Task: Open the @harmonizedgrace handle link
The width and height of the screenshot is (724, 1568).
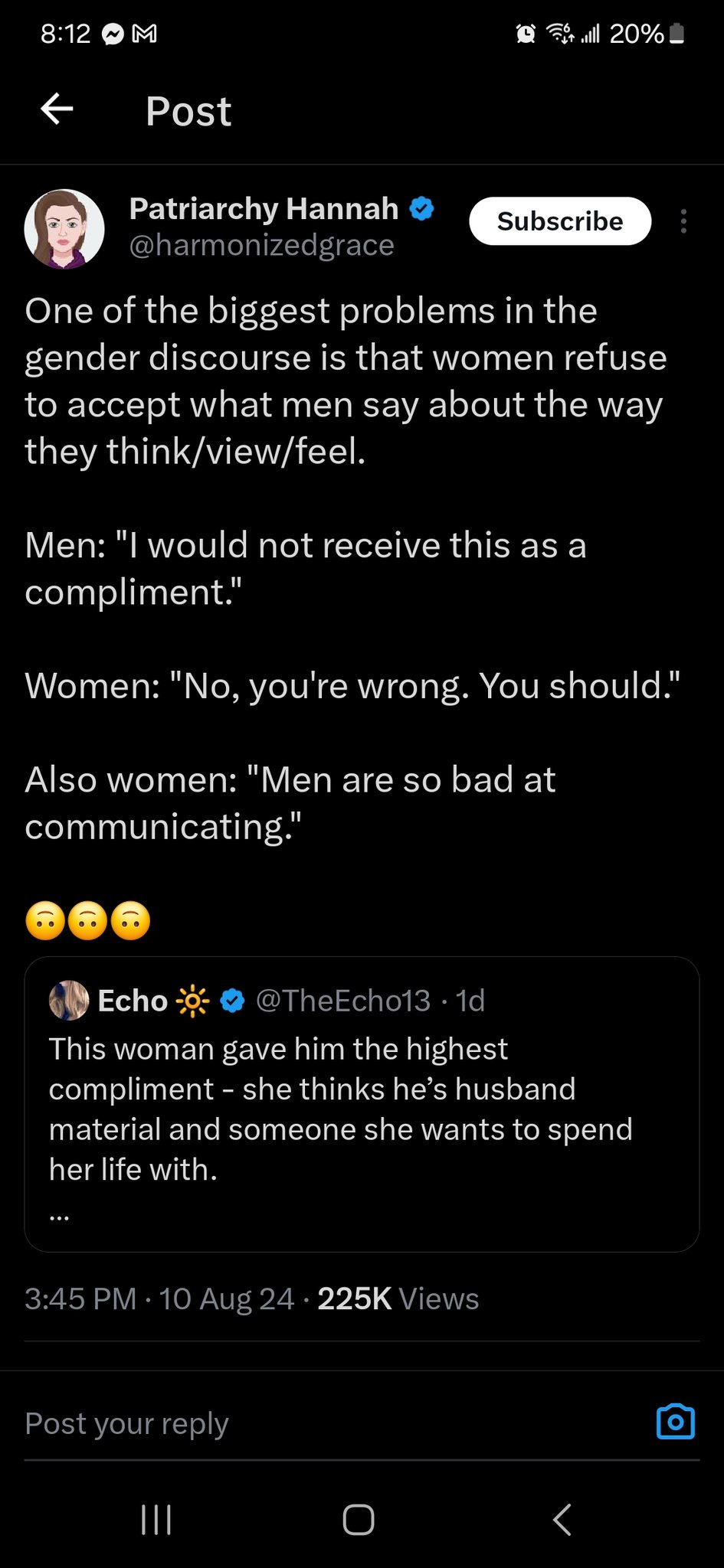Action: [x=261, y=246]
